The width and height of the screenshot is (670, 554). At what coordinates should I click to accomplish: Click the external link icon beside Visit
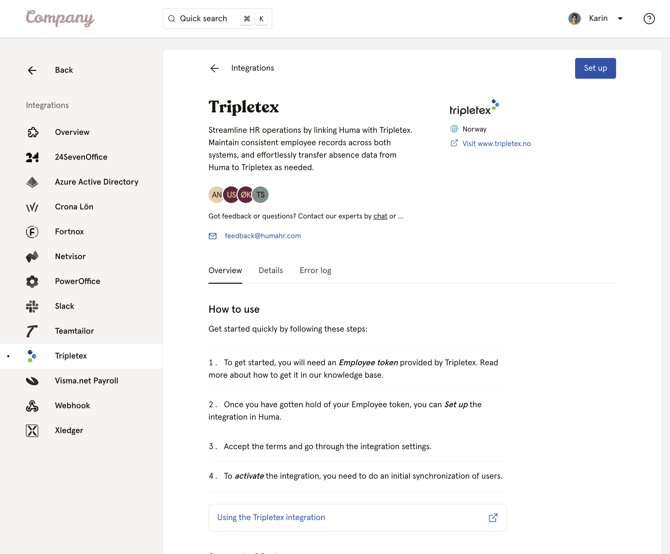454,143
